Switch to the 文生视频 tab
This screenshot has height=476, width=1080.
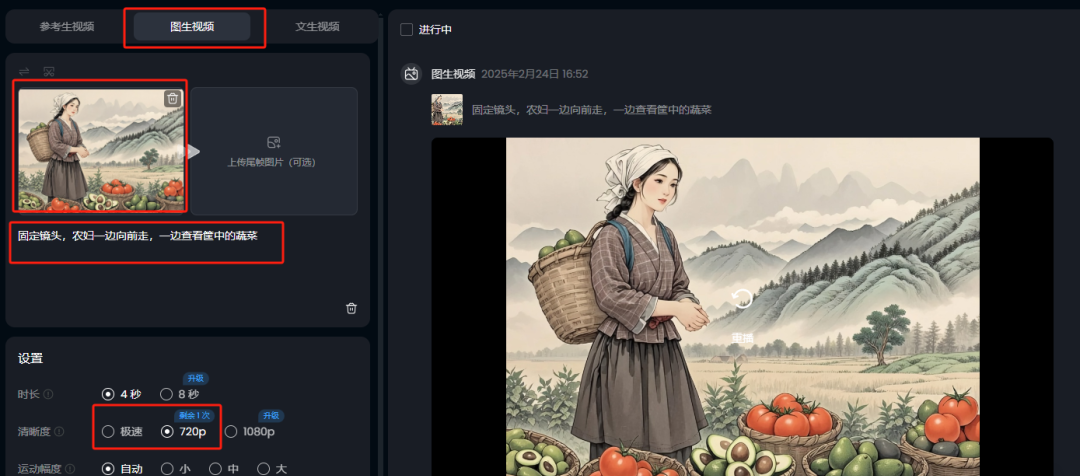coord(318,27)
